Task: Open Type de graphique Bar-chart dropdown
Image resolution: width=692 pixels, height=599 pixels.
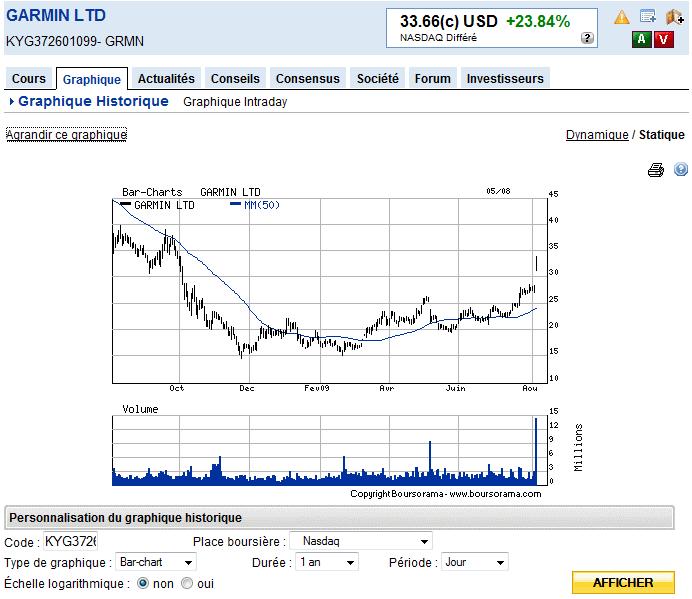Action: click(x=156, y=562)
